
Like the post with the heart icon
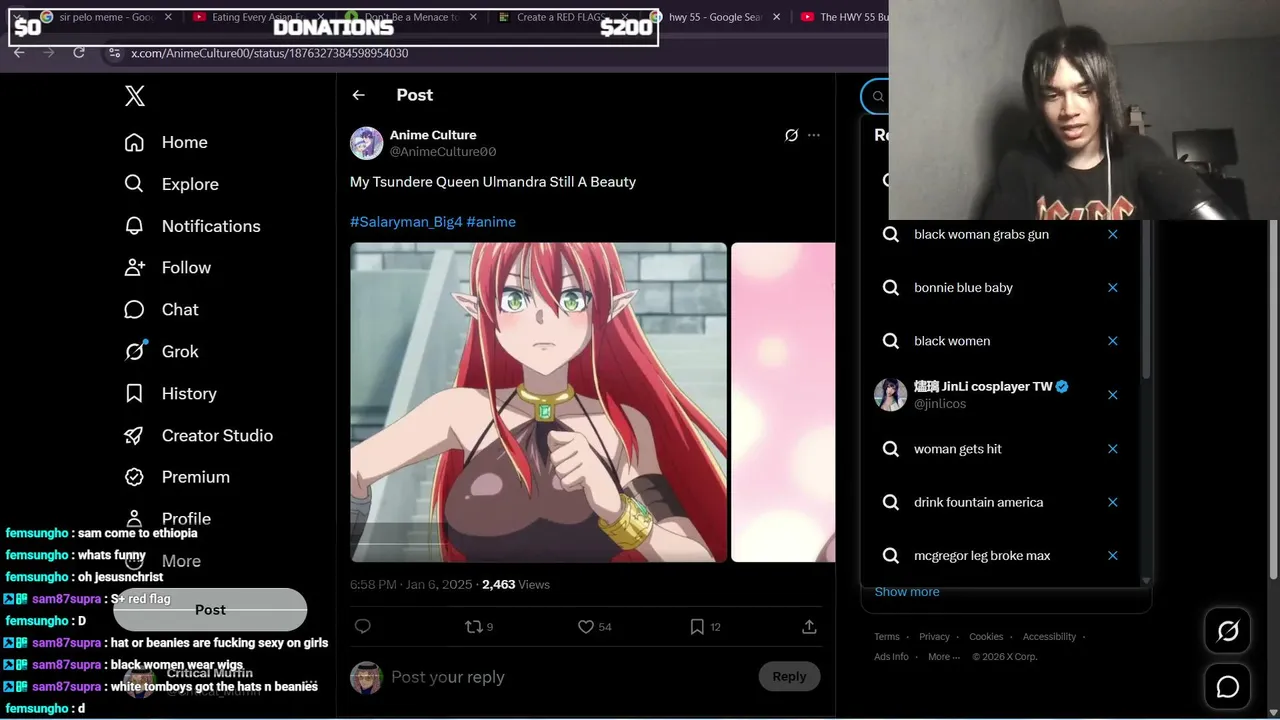pyautogui.click(x=586, y=627)
